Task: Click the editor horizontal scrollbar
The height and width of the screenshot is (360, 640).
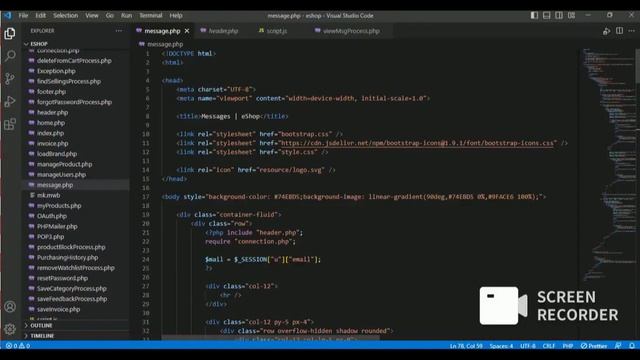Action: [270, 338]
